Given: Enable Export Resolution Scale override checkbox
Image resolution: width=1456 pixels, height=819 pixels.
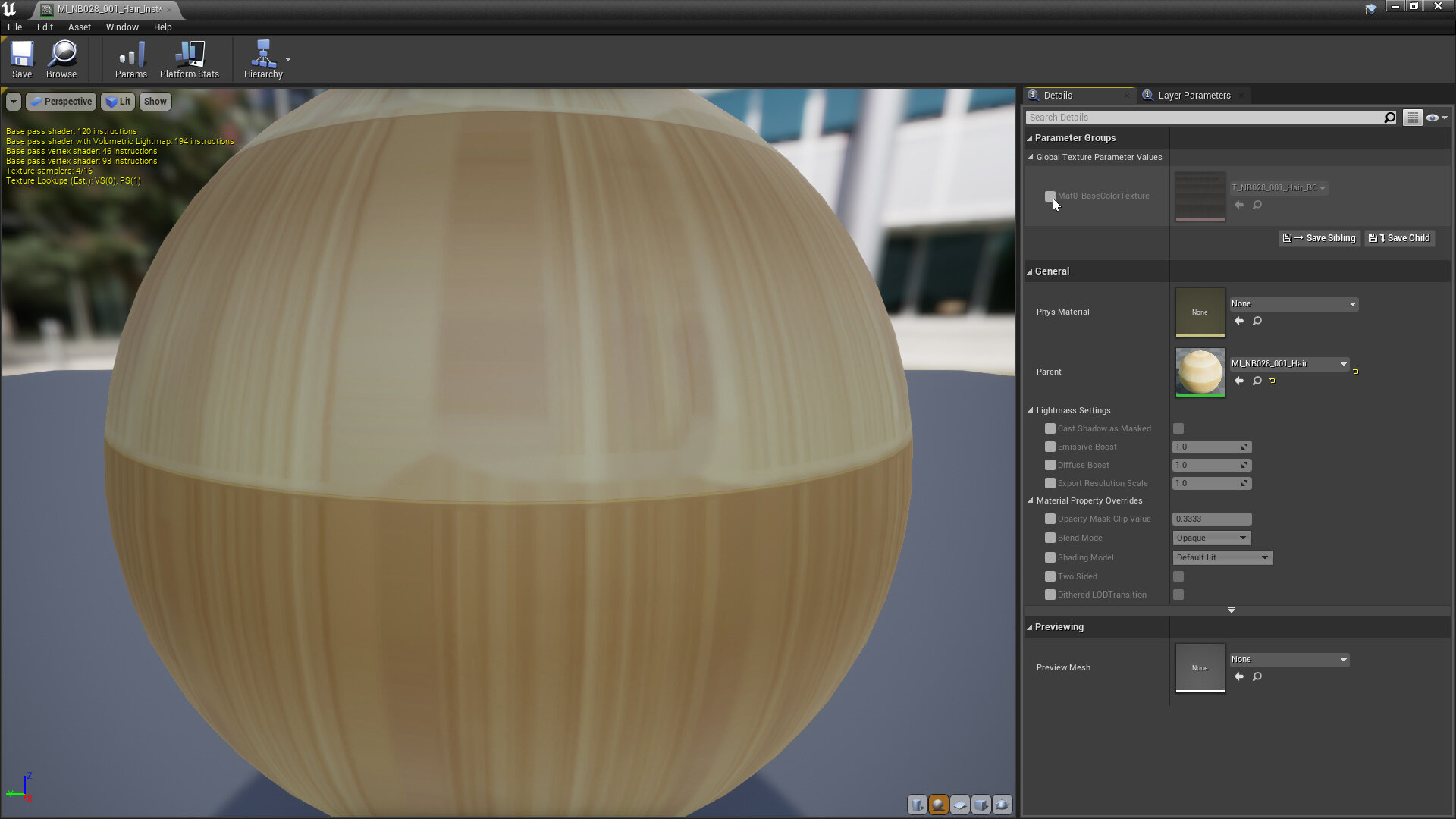Looking at the screenshot, I should [1050, 484].
